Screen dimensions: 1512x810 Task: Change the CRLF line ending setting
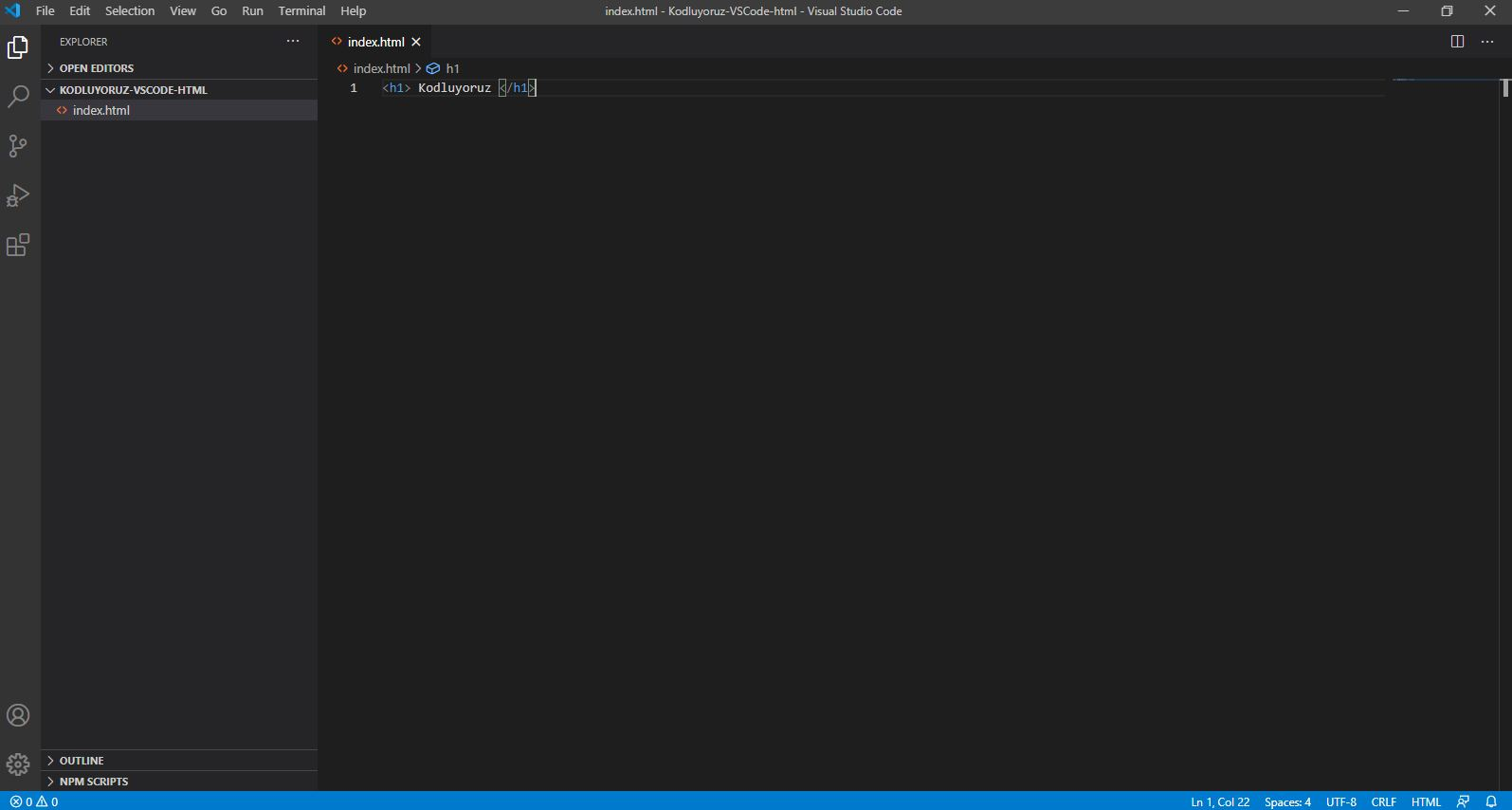pos(1383,801)
